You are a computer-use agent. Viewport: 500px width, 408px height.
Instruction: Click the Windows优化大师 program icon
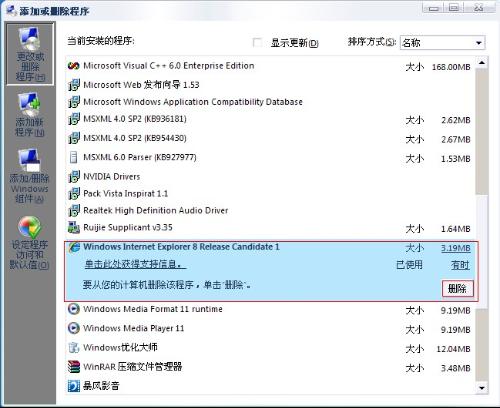[x=74, y=348]
